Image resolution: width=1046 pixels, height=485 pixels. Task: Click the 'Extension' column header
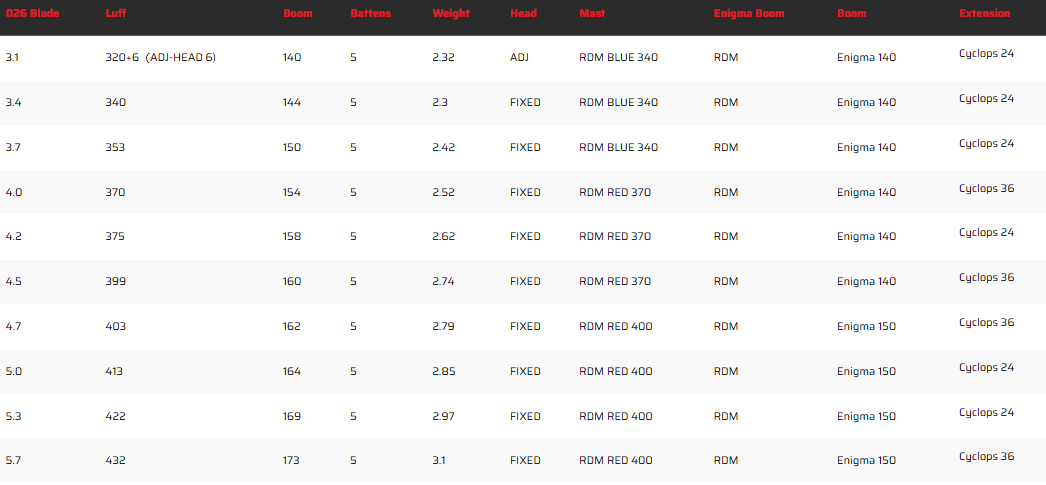pyautogui.click(x=985, y=13)
